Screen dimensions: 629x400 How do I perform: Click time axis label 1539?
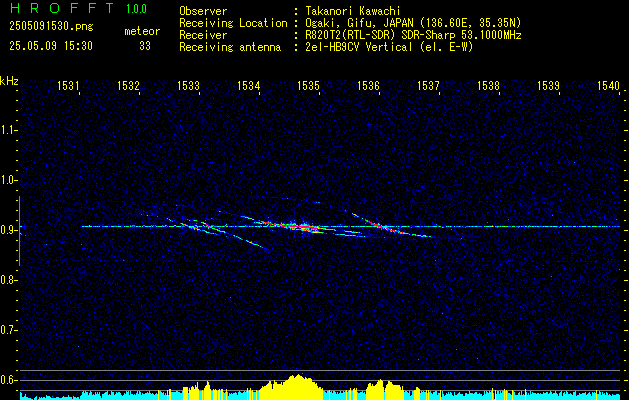coord(548,85)
